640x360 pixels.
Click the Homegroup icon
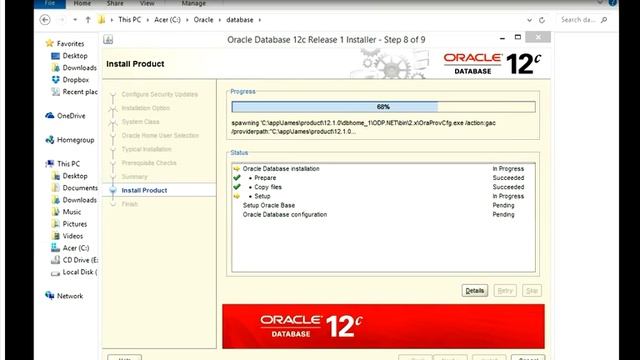click(x=50, y=140)
